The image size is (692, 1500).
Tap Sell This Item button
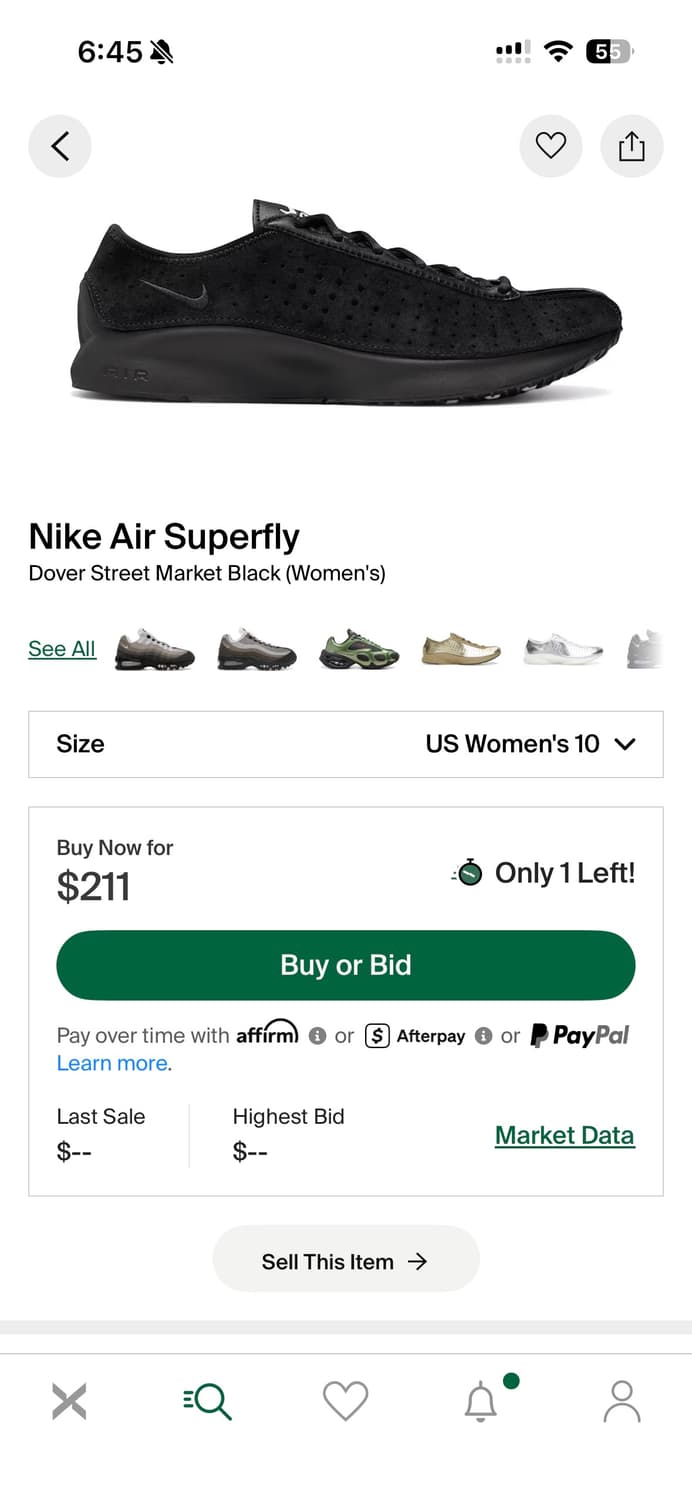point(346,1262)
